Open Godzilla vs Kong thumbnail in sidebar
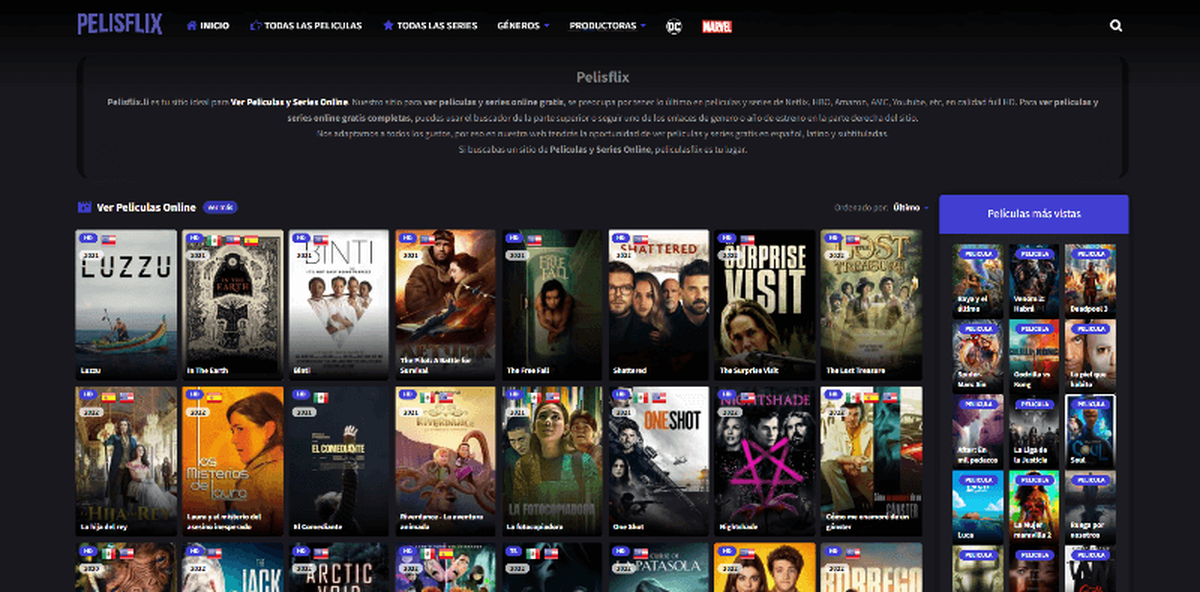1200x592 pixels. 1034,356
